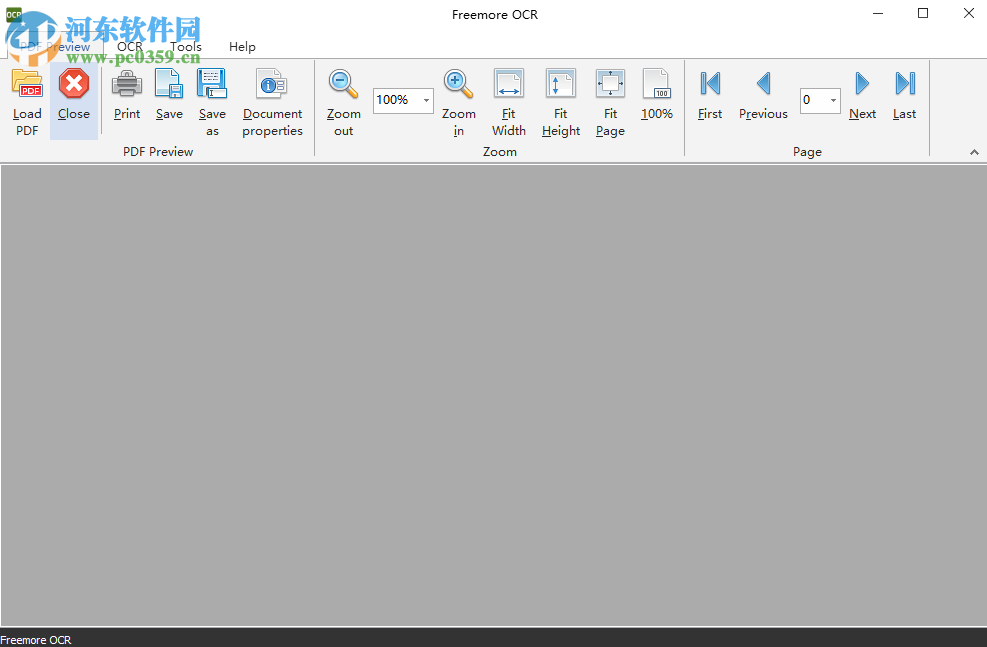Open the zoom percentage dropdown arrow
This screenshot has height=647, width=987.
426,100
